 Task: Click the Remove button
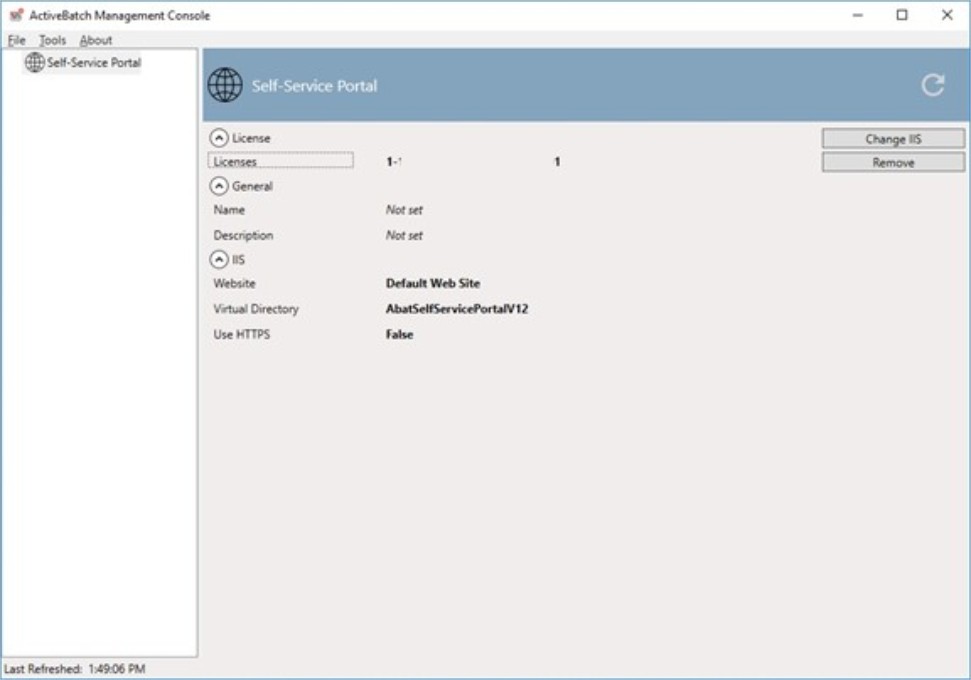point(893,162)
